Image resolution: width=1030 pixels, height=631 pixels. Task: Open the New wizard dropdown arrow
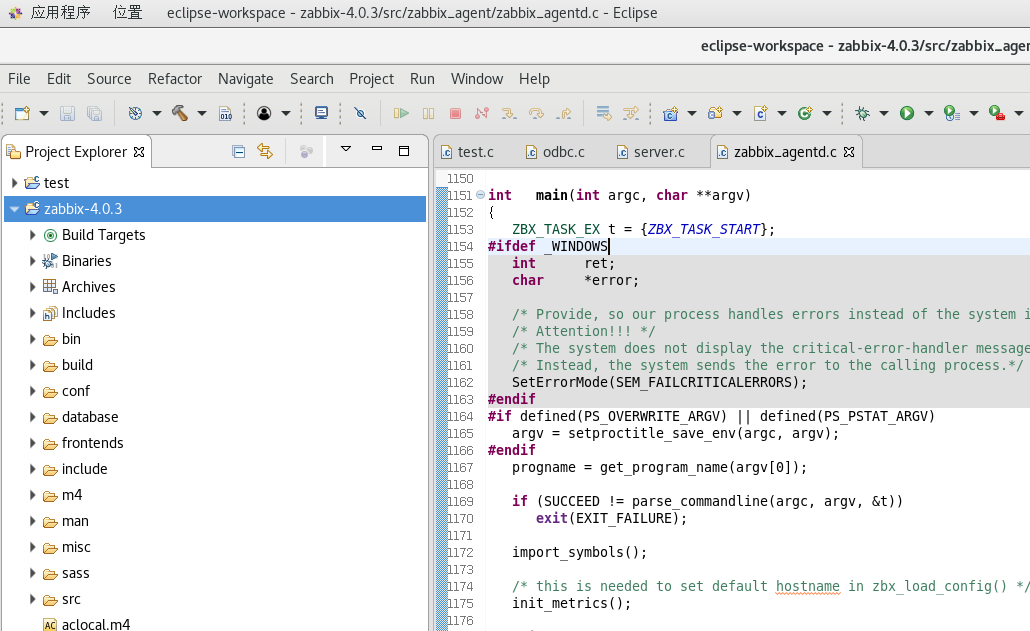click(44, 113)
